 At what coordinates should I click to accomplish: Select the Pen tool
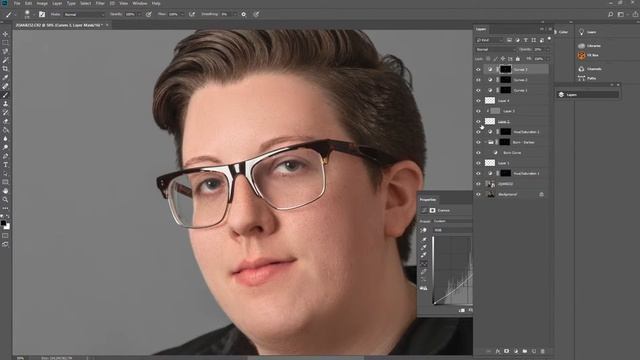[x=5, y=156]
